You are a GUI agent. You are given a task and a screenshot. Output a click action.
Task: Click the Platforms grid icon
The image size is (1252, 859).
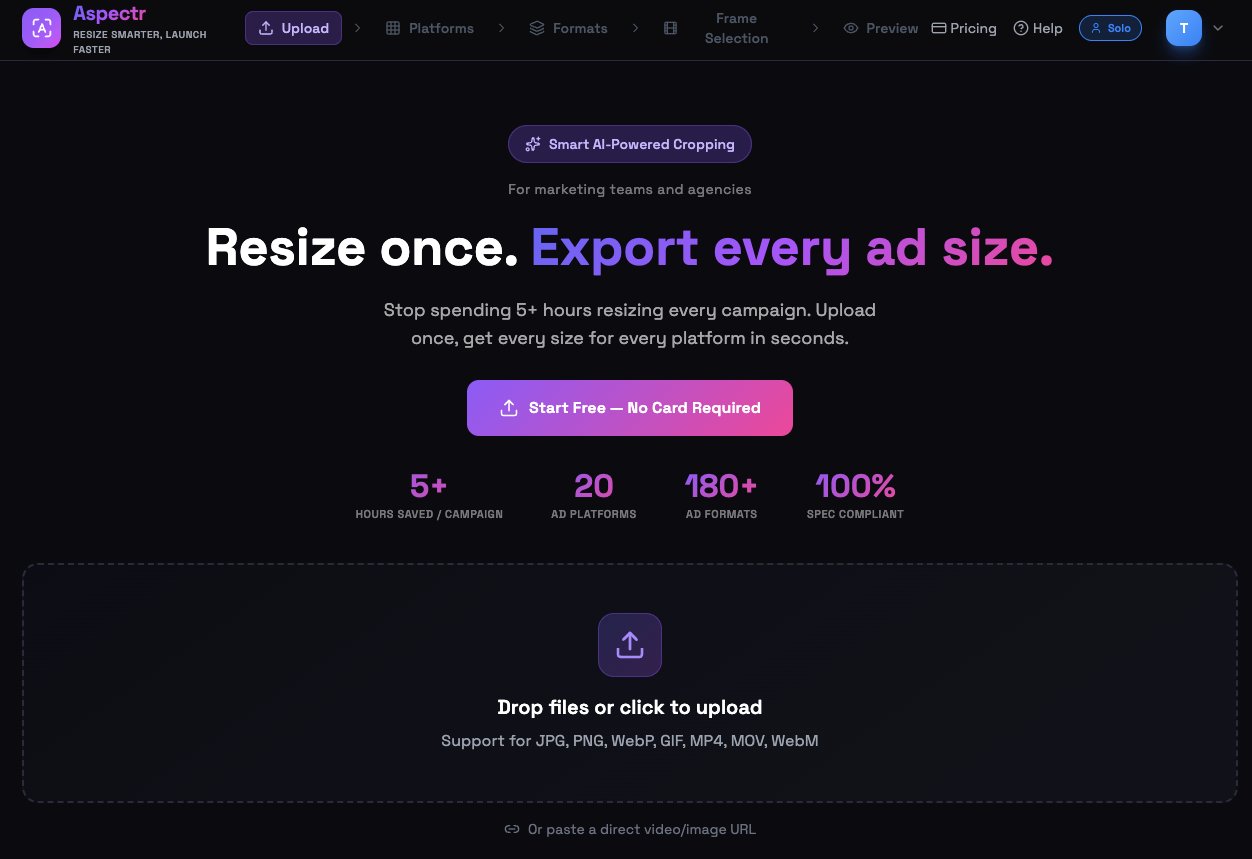click(x=393, y=28)
